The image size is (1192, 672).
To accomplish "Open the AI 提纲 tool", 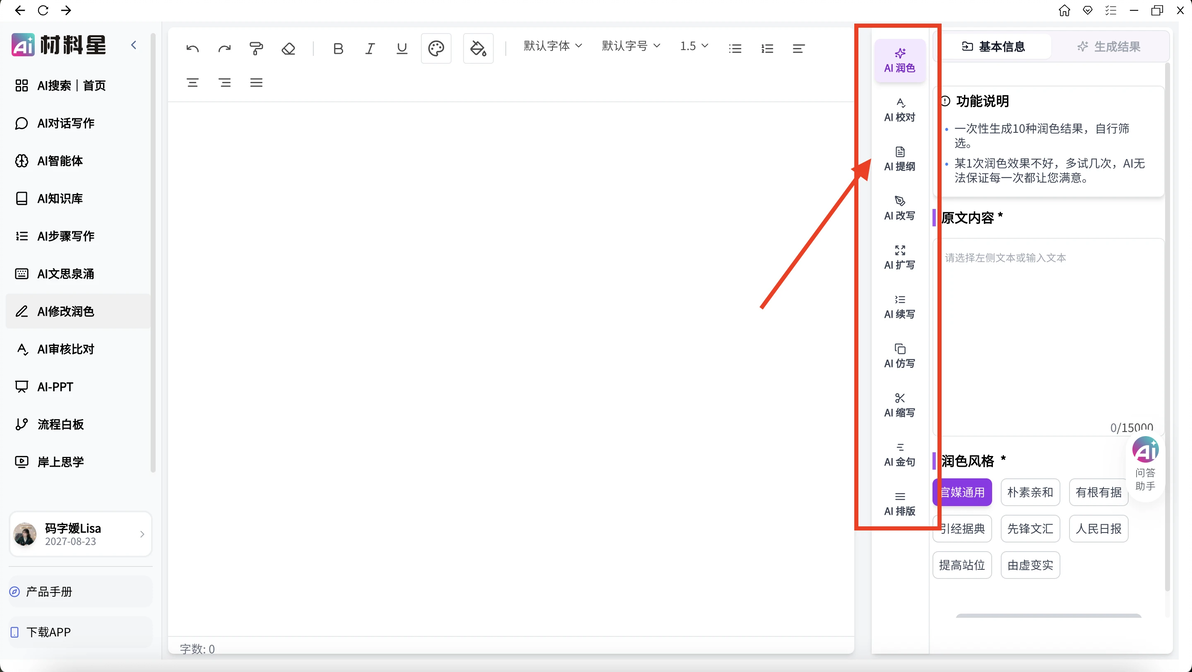I will pyautogui.click(x=899, y=159).
